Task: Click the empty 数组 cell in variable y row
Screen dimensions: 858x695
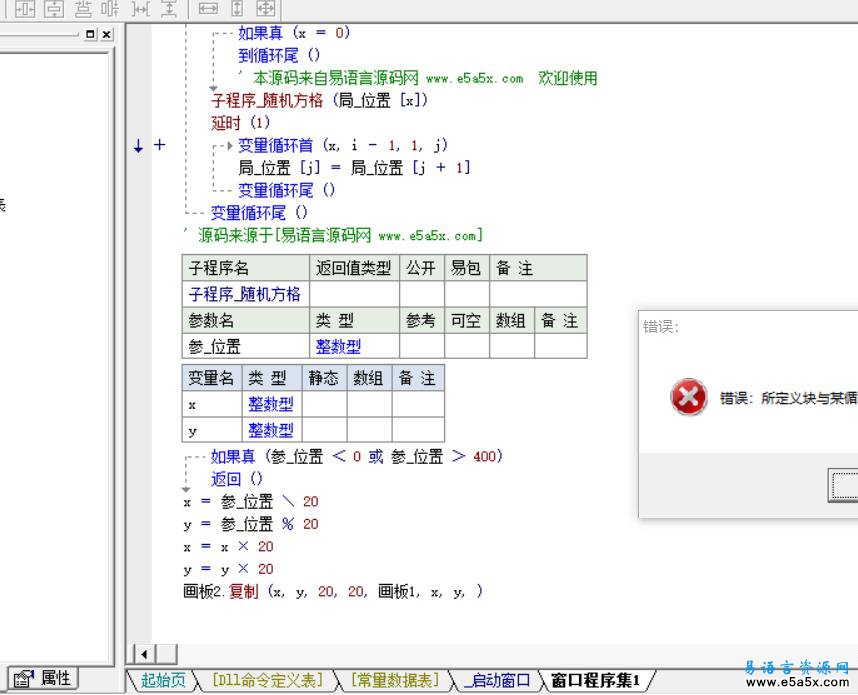Action: point(369,430)
